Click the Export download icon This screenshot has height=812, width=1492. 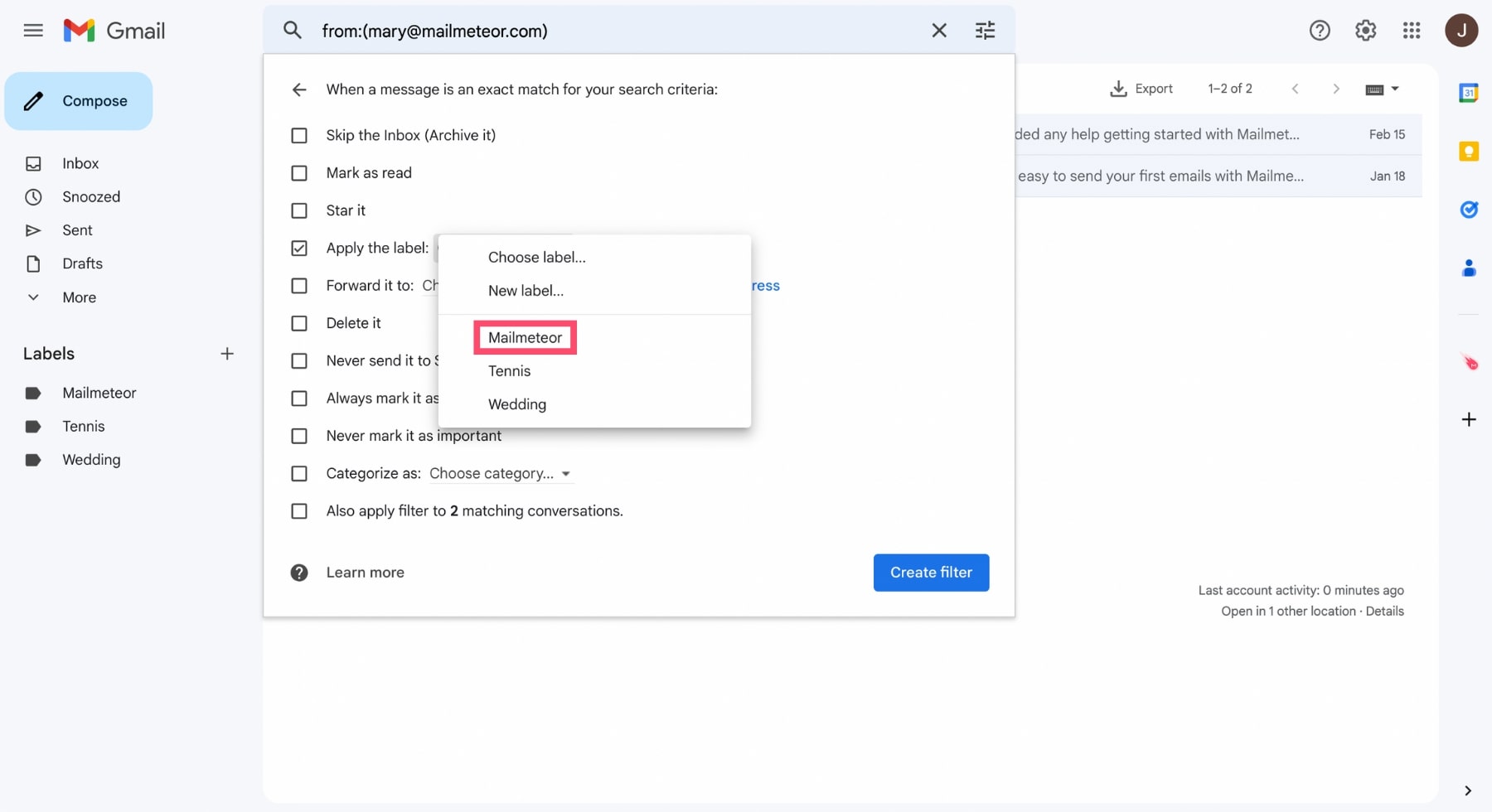[1118, 89]
